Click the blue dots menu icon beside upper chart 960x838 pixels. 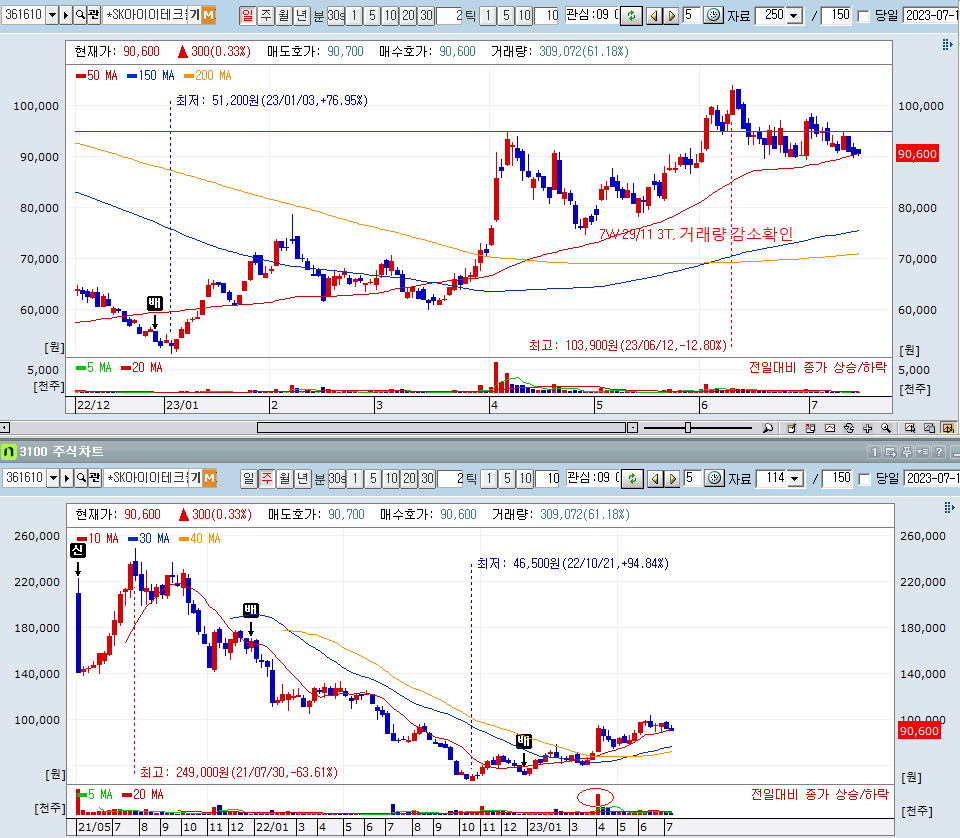[947, 44]
